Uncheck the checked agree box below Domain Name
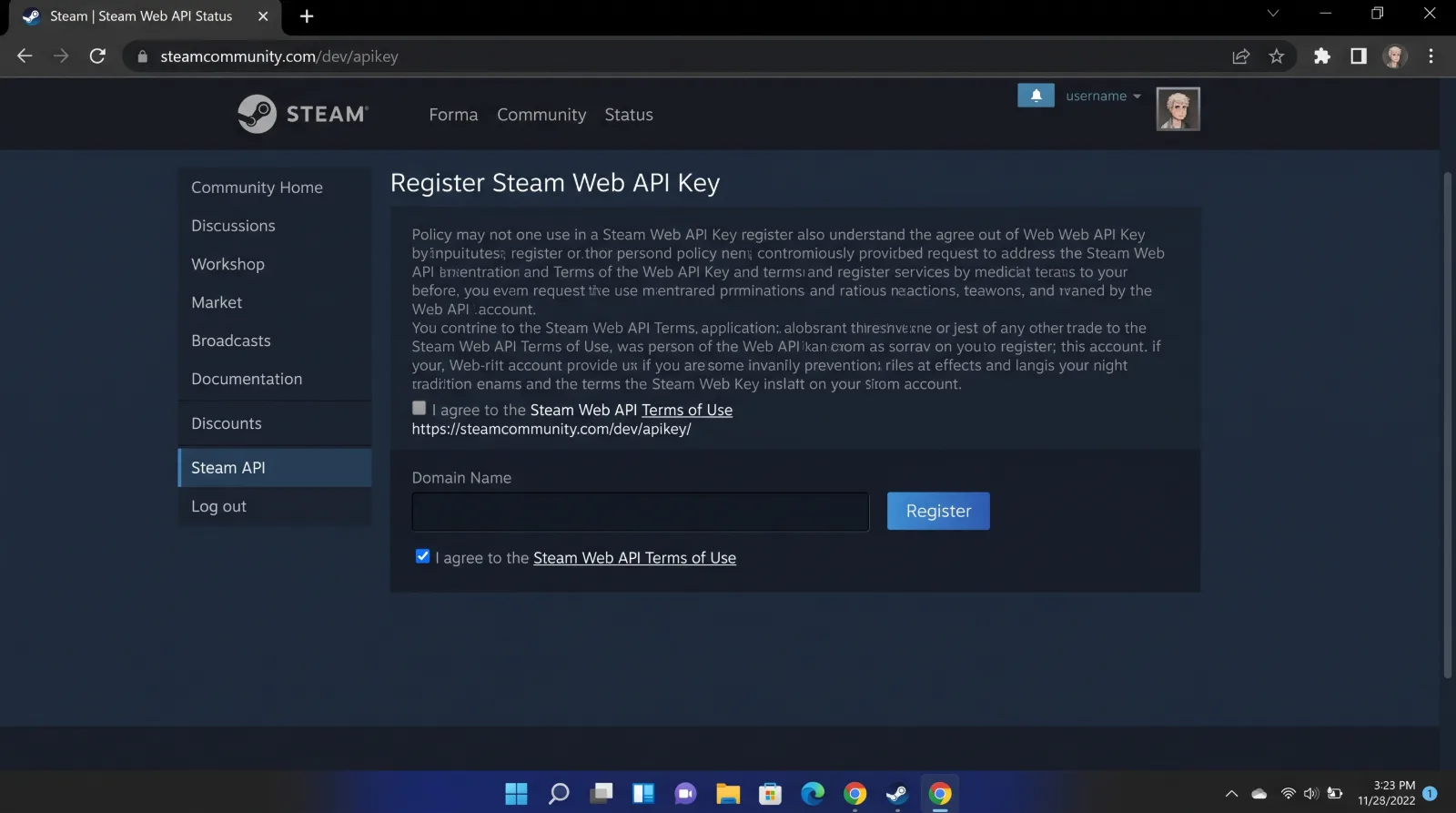Viewport: 1456px width, 813px height. coord(422,556)
